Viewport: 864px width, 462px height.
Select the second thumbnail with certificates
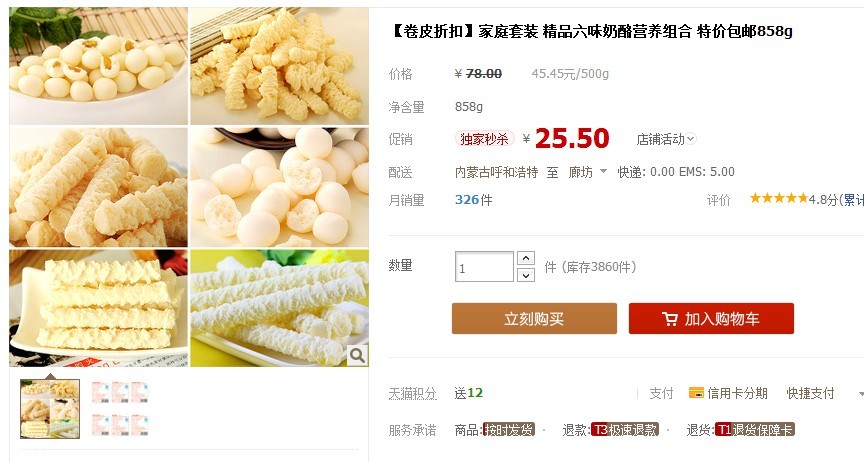(x=120, y=409)
